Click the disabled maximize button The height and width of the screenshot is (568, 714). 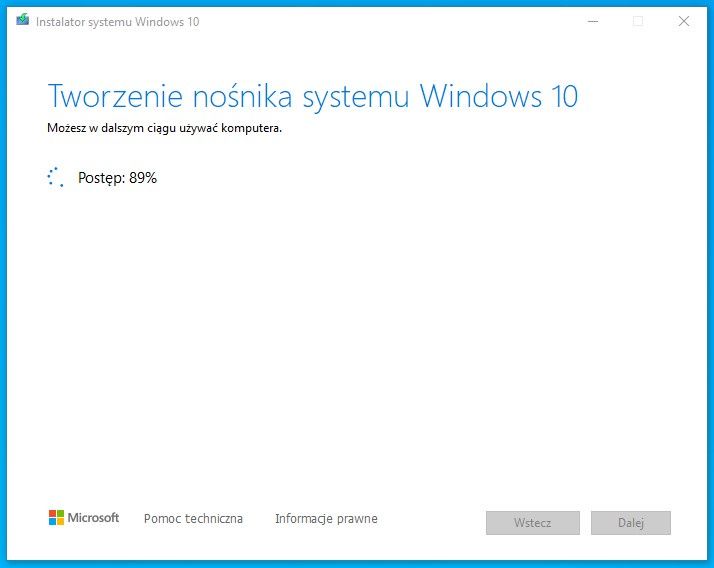[638, 21]
